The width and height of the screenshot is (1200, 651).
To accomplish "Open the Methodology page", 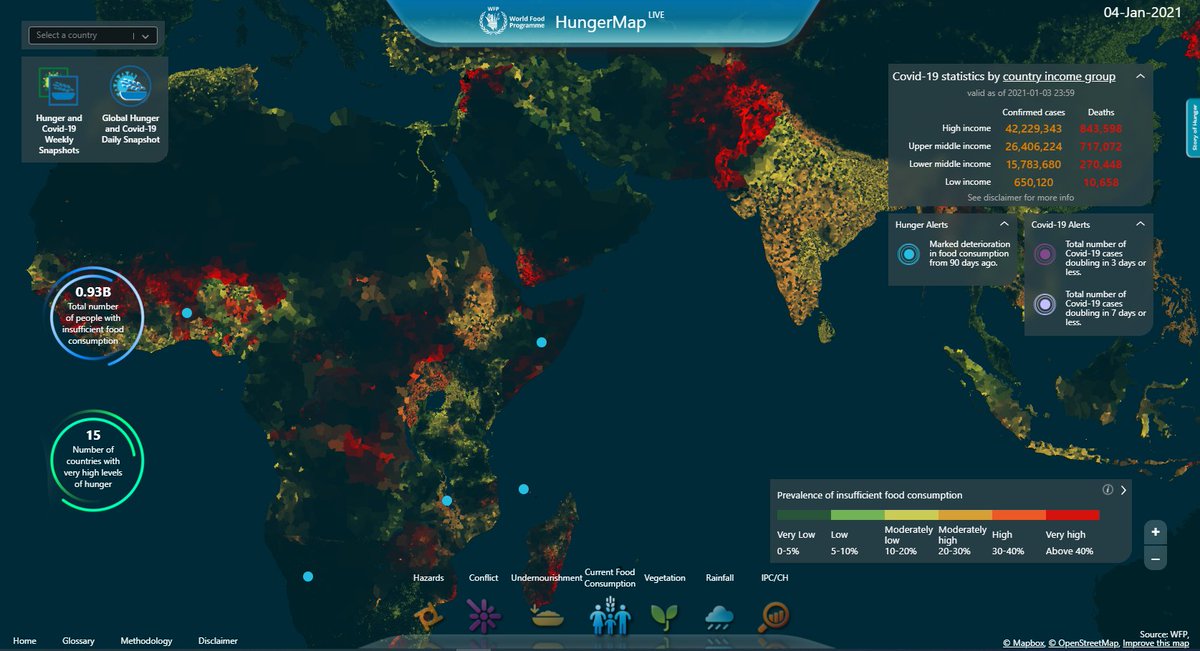I will pyautogui.click(x=146, y=641).
